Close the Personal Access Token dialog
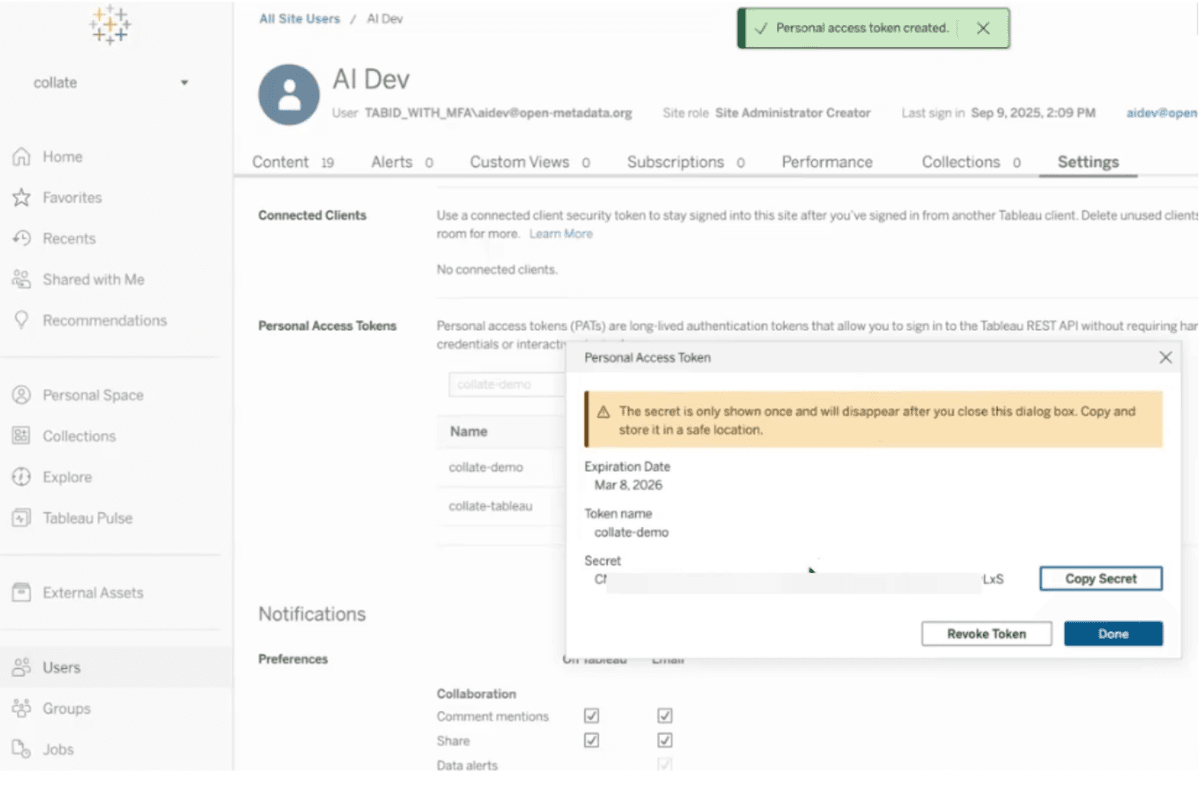1200x787 pixels. coord(1165,357)
